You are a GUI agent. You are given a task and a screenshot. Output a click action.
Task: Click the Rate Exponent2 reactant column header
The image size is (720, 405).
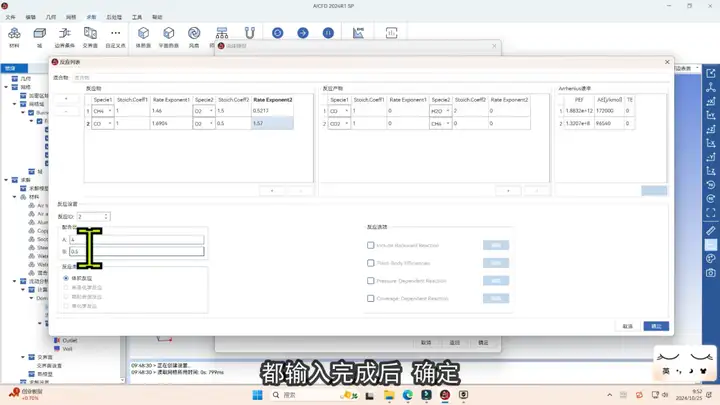272,100
